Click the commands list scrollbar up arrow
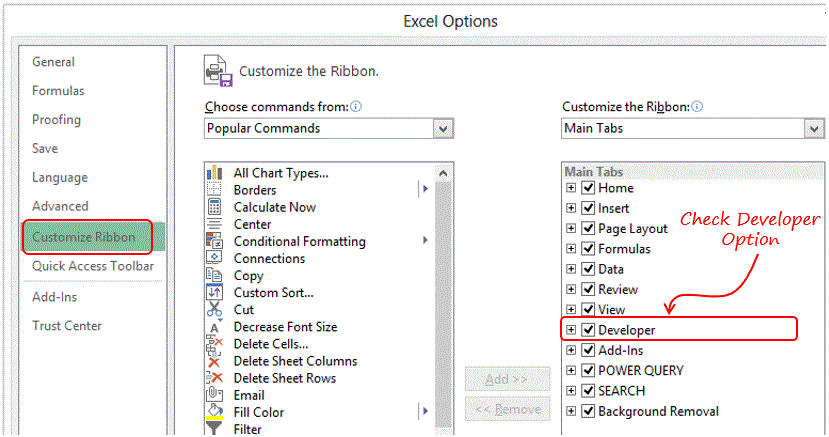 click(x=443, y=173)
